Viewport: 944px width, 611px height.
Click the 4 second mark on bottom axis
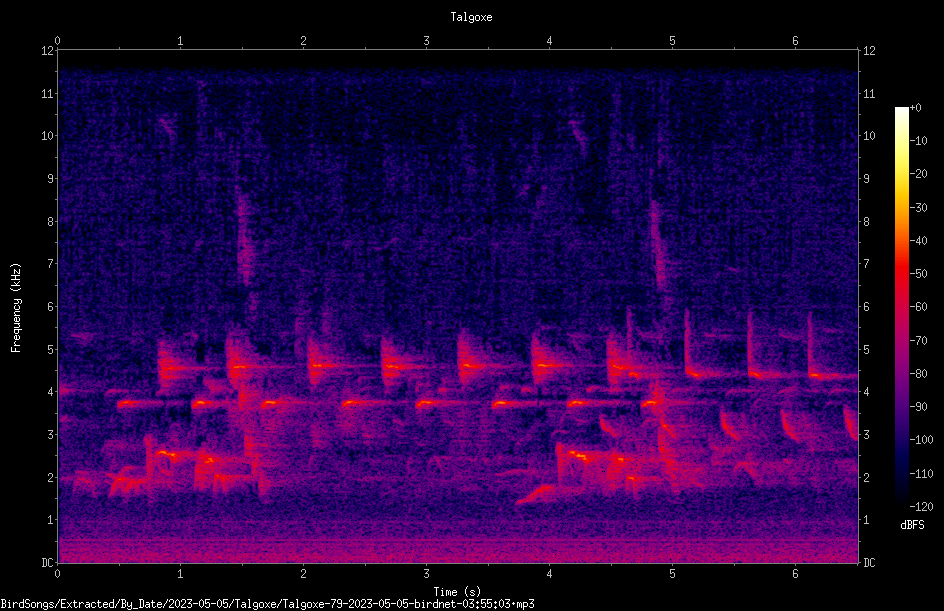[x=549, y=574]
